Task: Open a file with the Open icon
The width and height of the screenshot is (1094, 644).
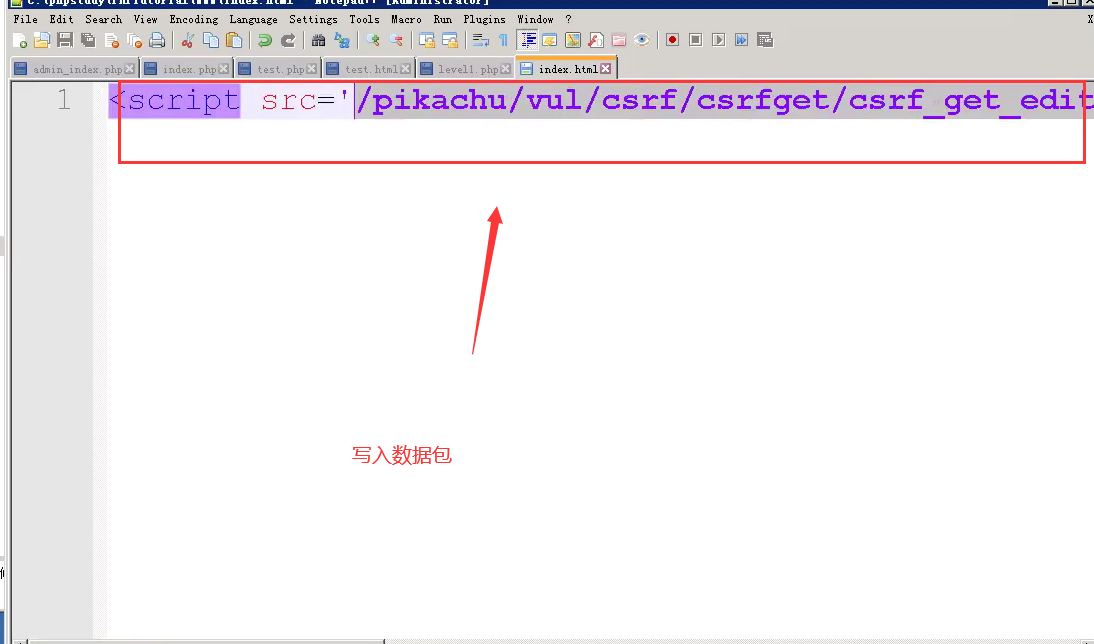Action: pos(42,40)
